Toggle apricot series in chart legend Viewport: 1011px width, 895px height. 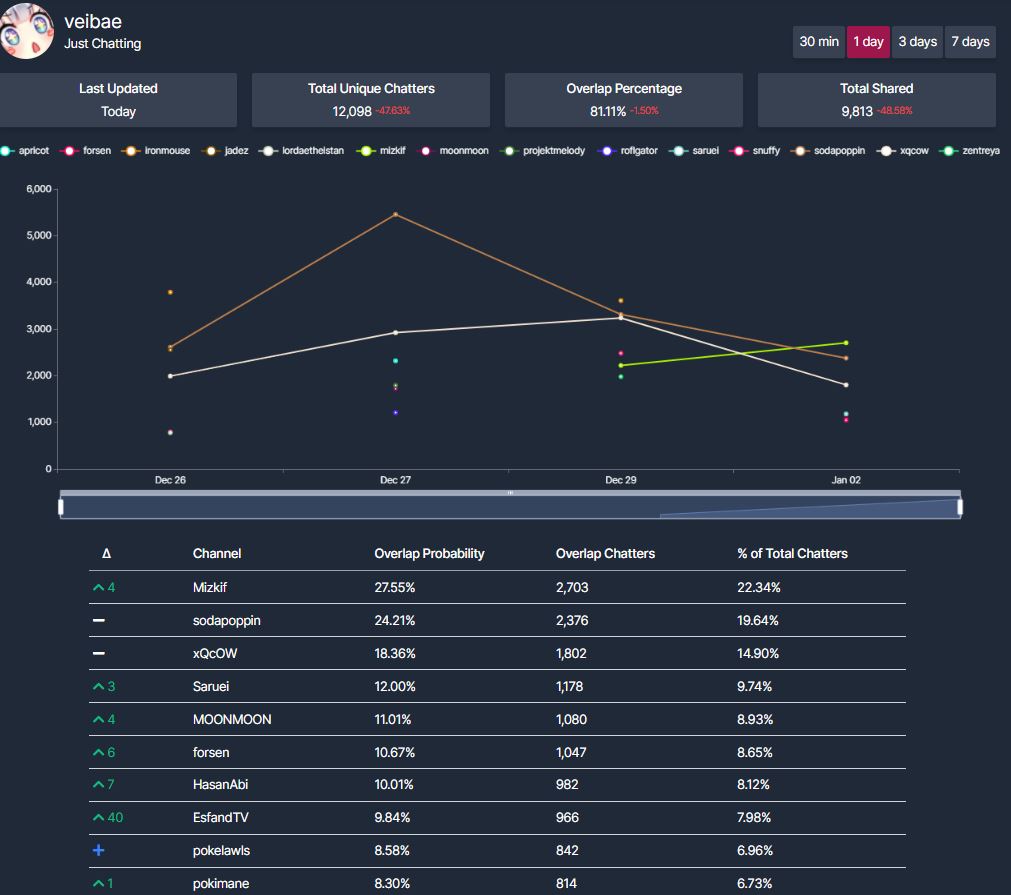pos(25,150)
